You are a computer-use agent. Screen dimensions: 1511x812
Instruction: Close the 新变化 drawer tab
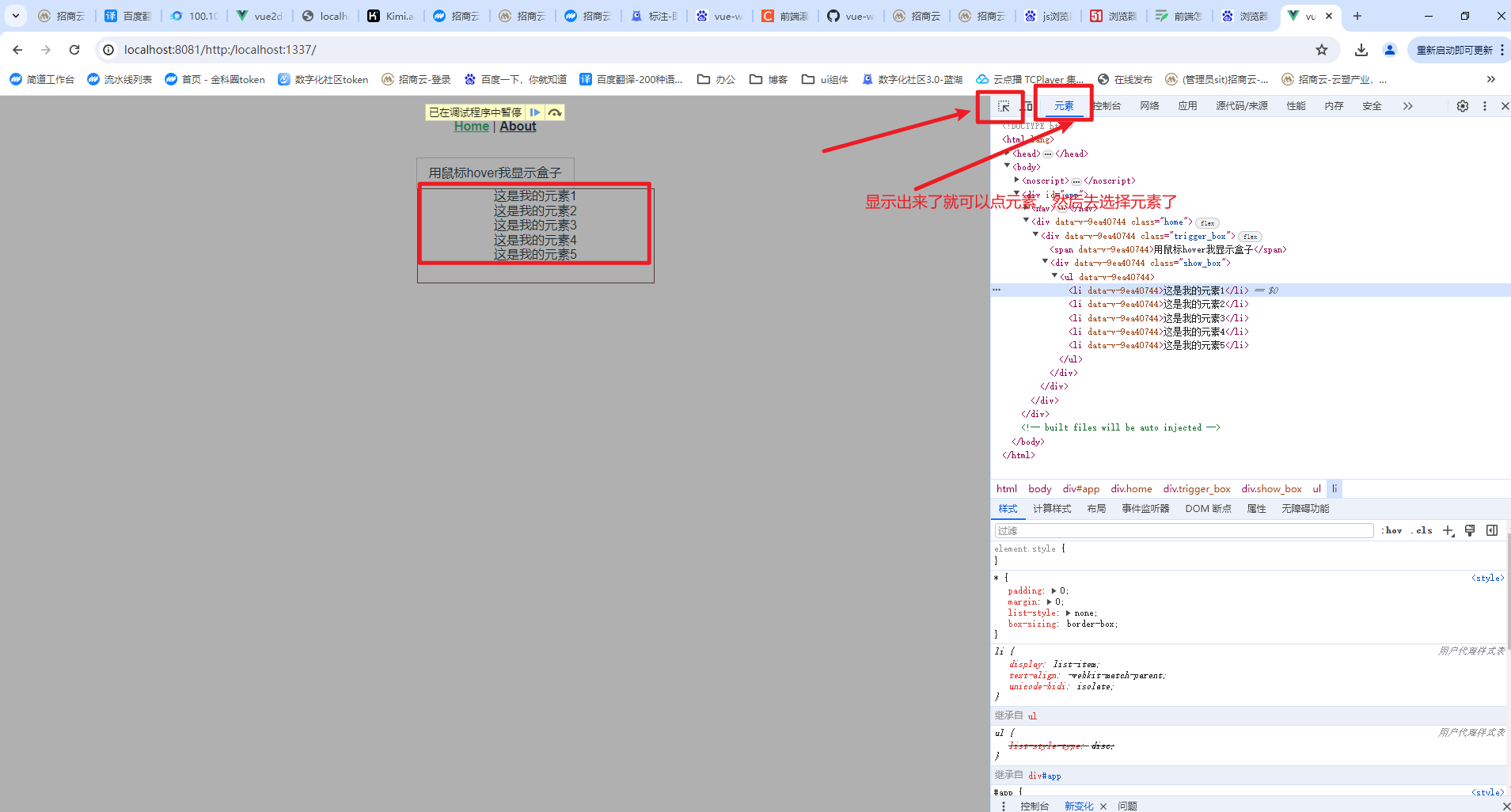pos(1103,806)
